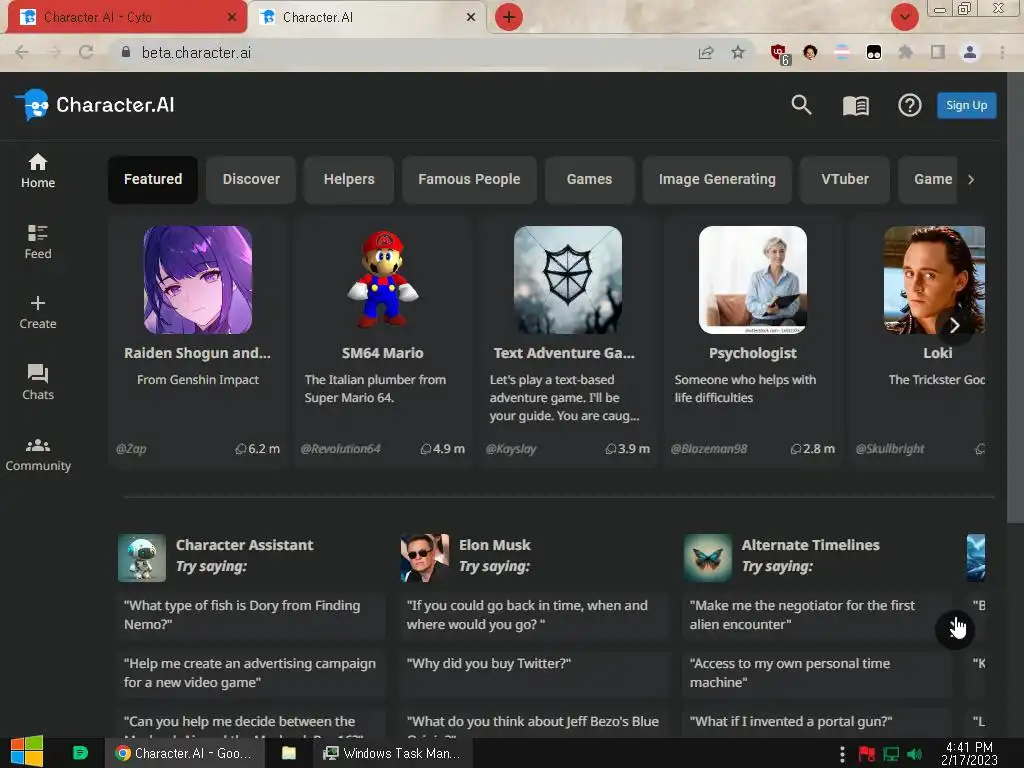Screen dimensions: 1024x768
Task: Click creator name @Blazeman98
Action: pos(709,449)
